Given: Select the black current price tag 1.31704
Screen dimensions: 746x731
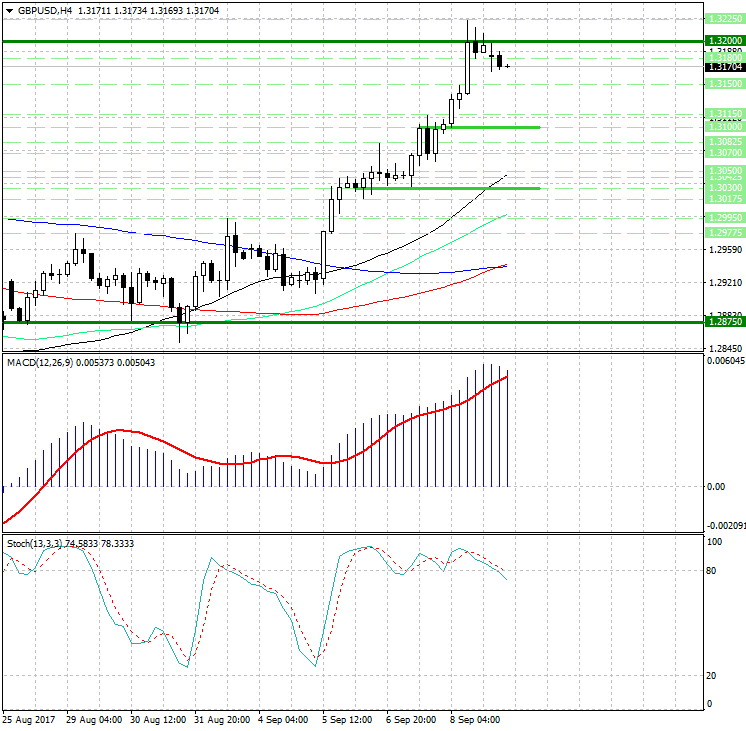Looking at the screenshot, I should pyautogui.click(x=723, y=67).
